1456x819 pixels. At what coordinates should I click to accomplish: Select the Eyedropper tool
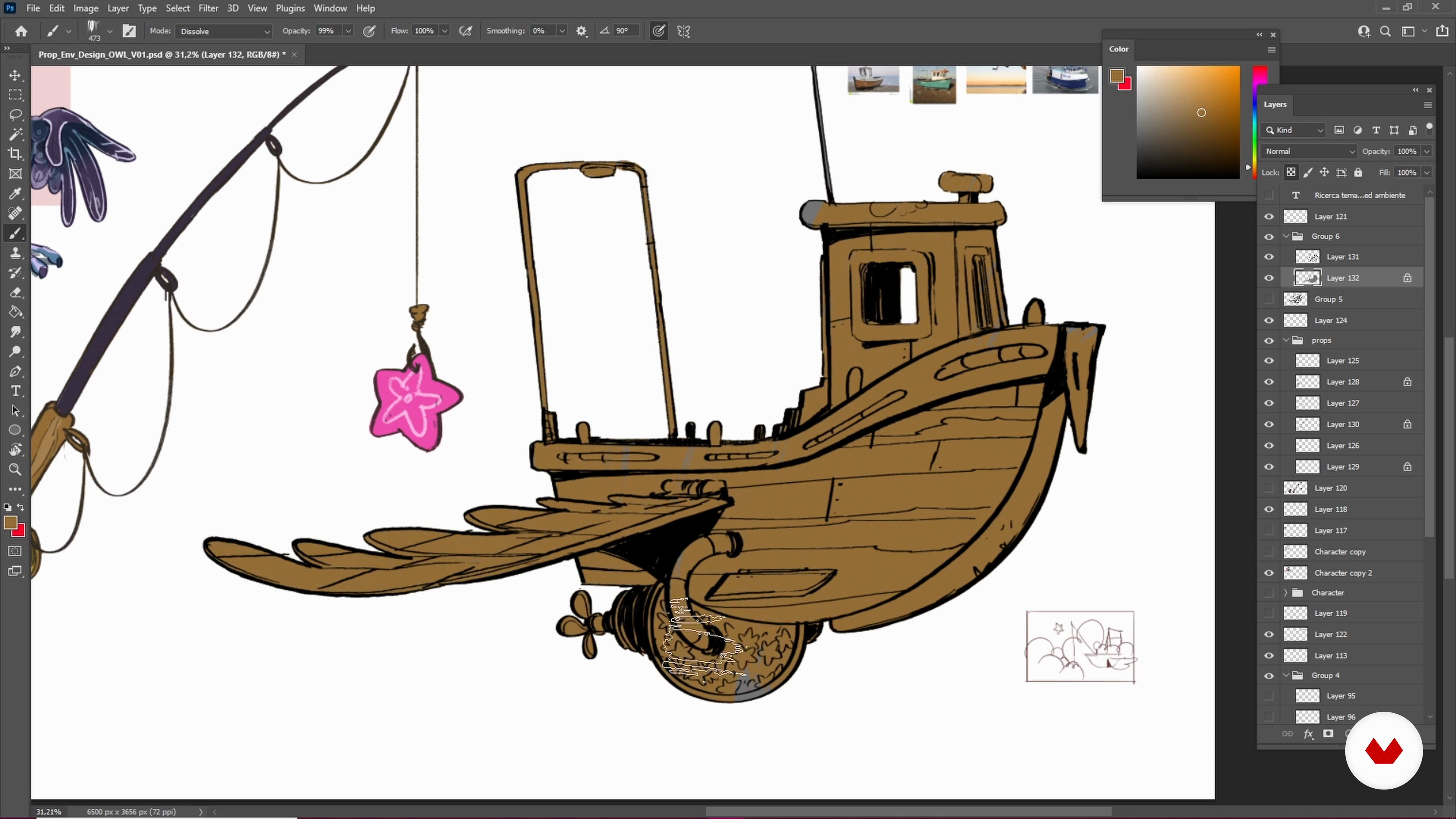tap(15, 194)
